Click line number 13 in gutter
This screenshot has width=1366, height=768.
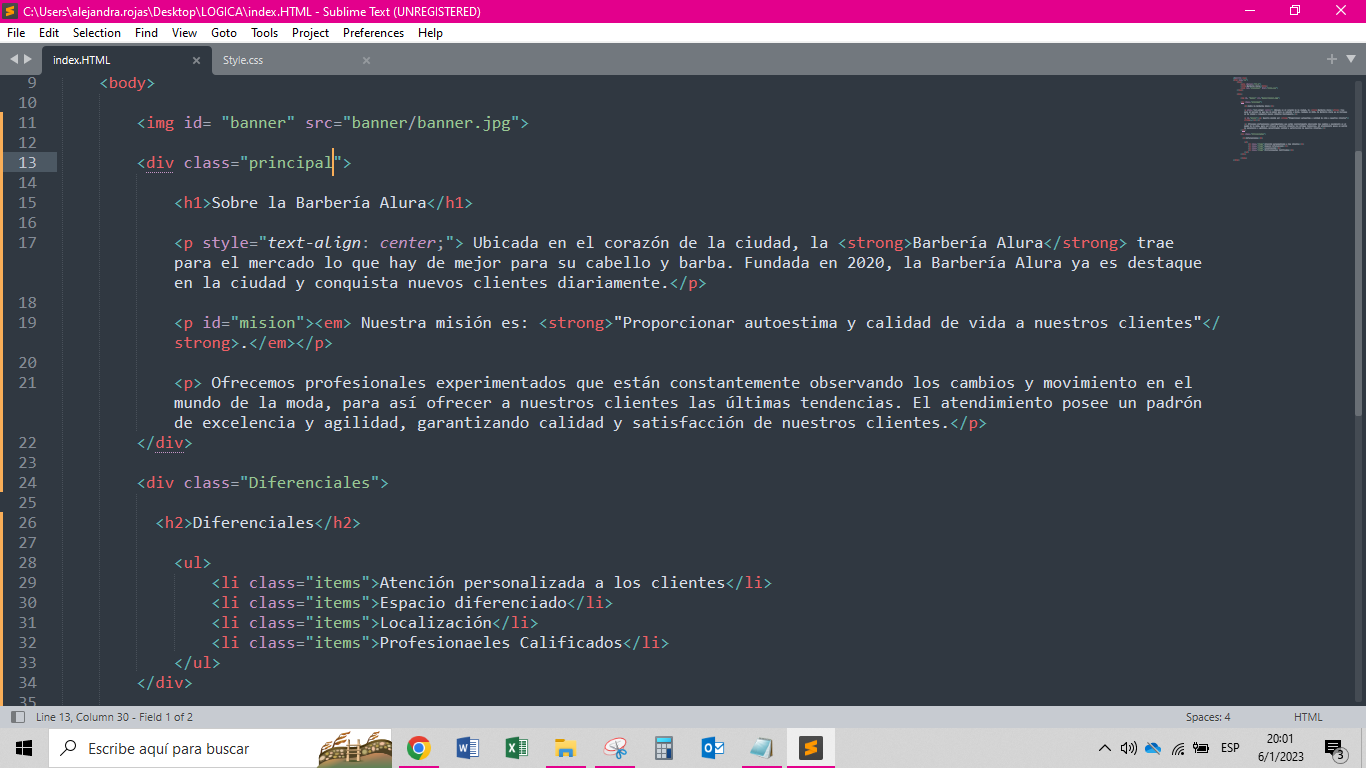(x=27, y=162)
